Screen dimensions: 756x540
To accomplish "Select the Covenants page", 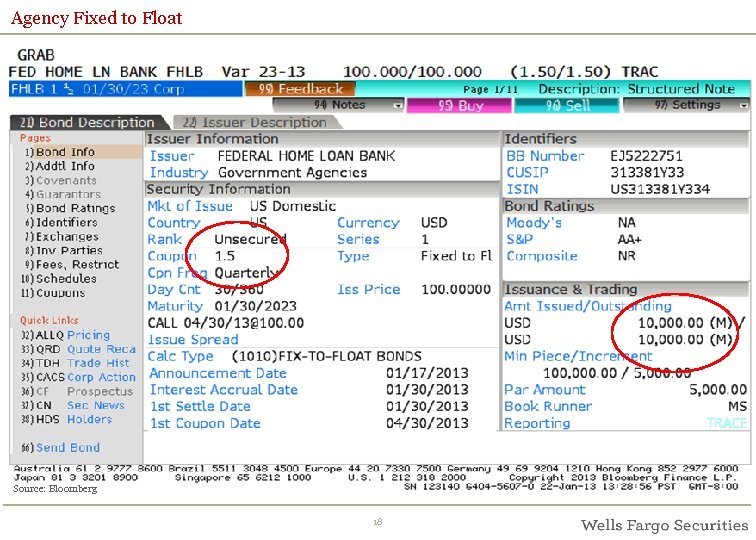I will click(x=61, y=180).
